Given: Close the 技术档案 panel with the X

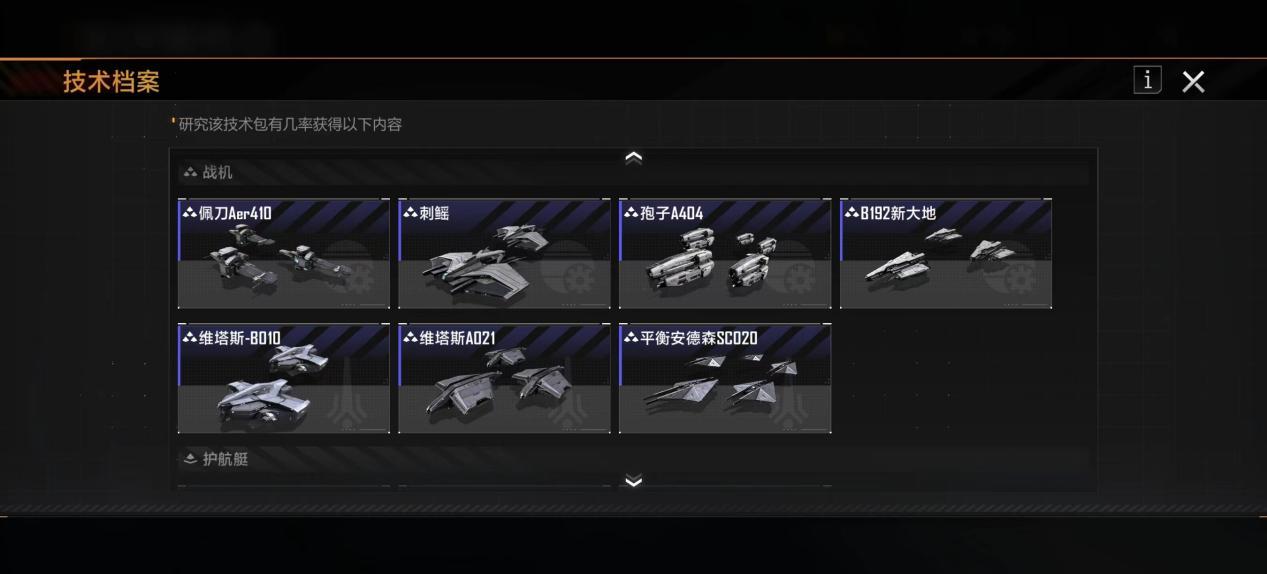Looking at the screenshot, I should 1193,82.
